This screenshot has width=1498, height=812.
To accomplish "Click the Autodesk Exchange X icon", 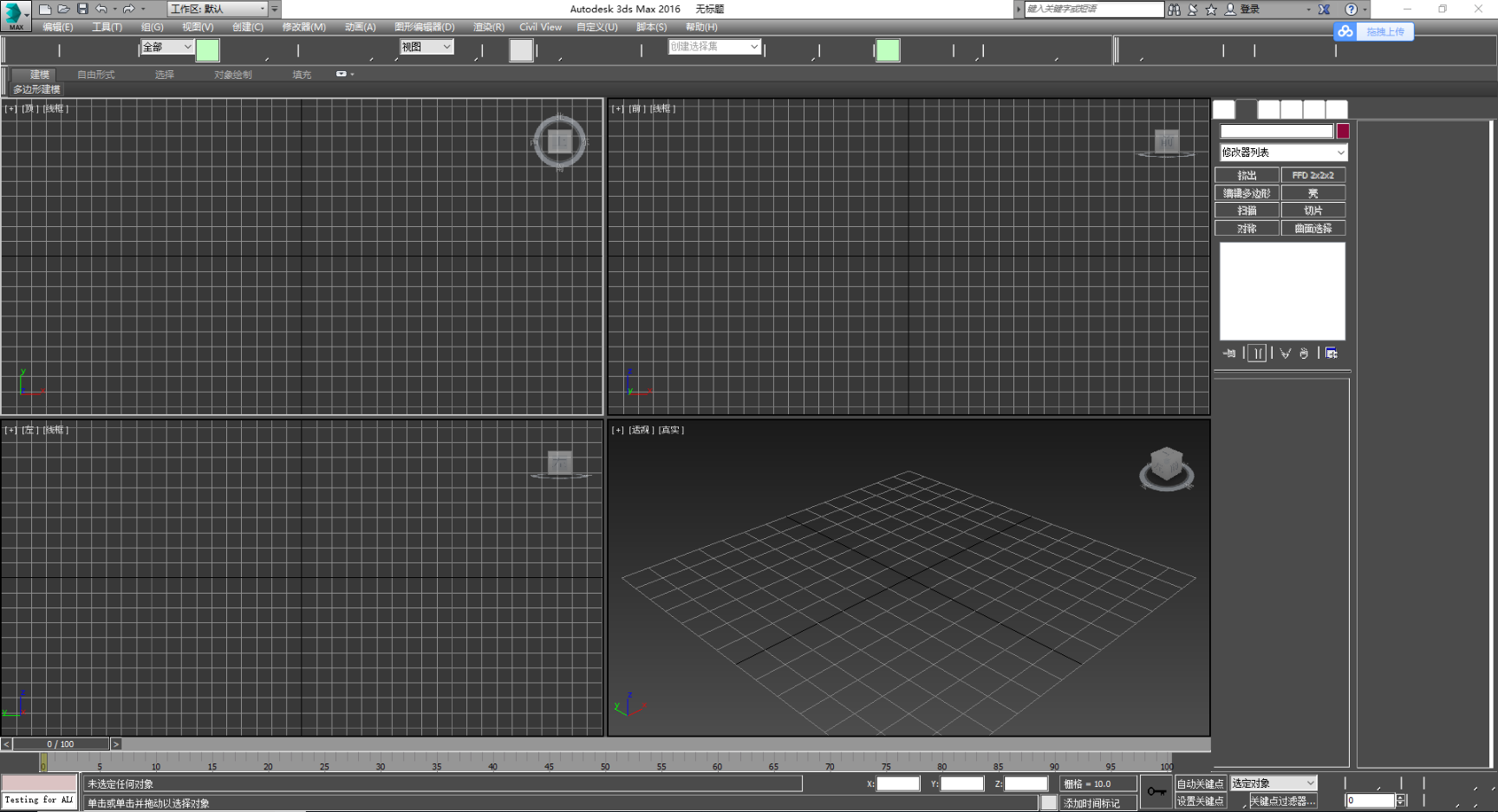I will pos(1325,10).
